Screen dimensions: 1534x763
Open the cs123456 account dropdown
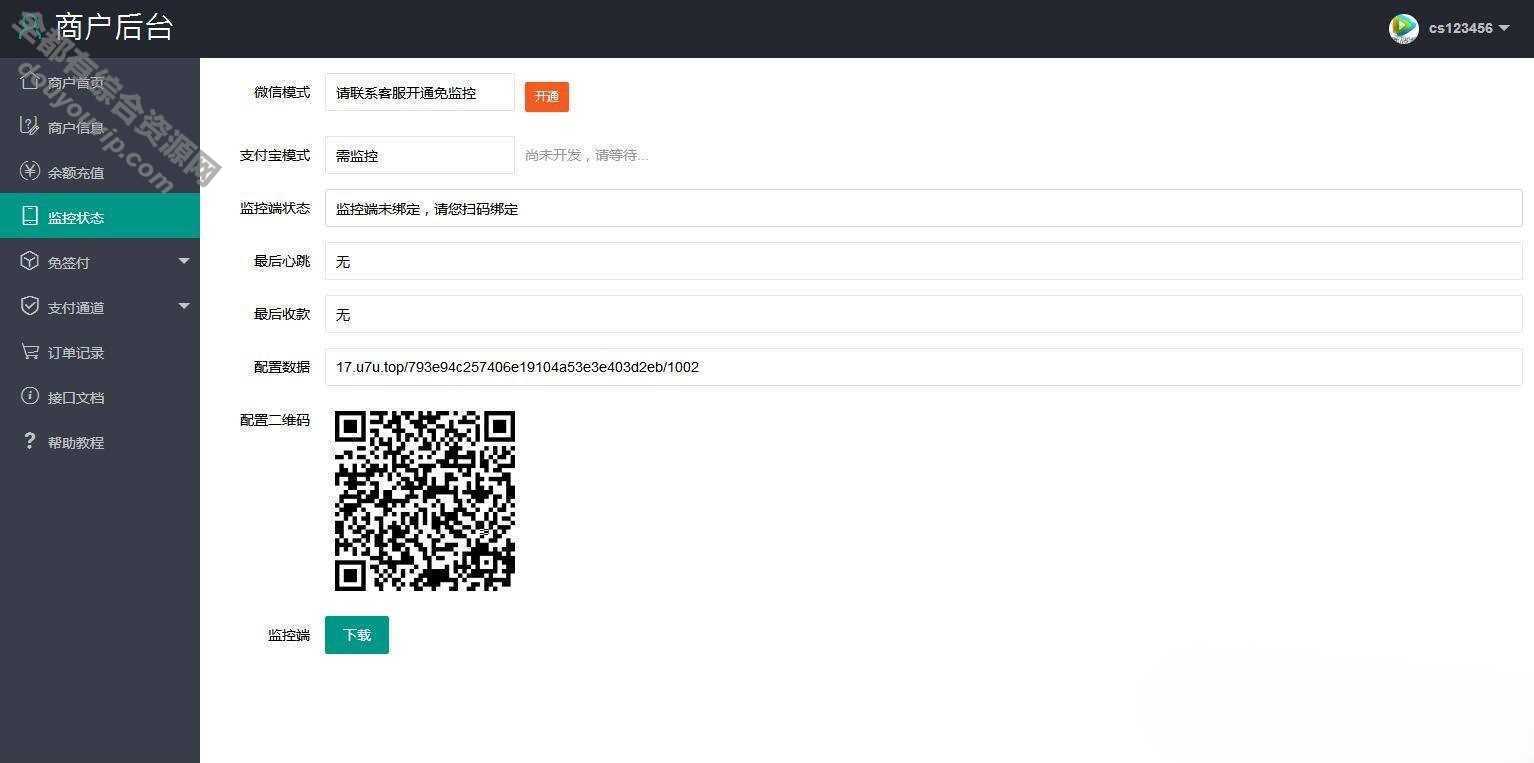click(1468, 28)
